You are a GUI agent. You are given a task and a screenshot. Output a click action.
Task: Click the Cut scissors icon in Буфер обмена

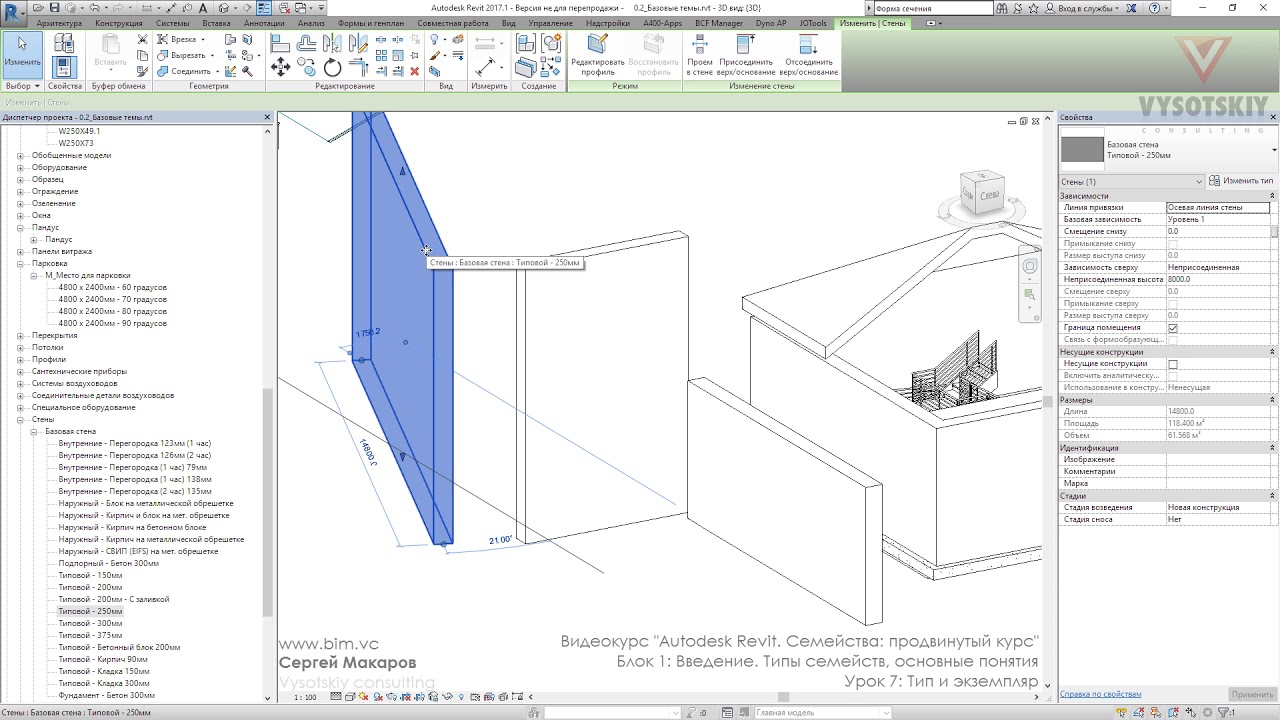tap(142, 40)
